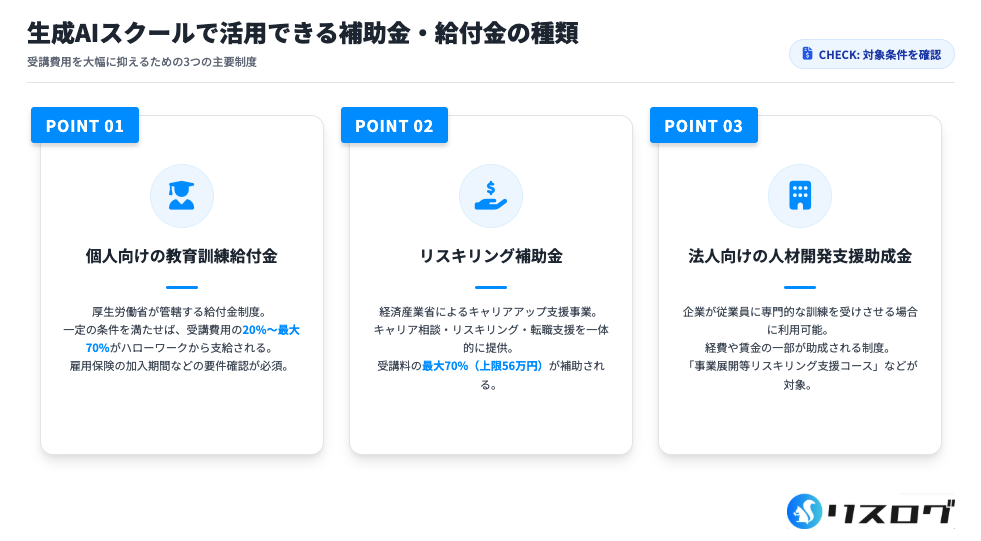Click the リスキリング補助金 heading
Image resolution: width=981 pixels, height=541 pixels.
[x=490, y=256]
